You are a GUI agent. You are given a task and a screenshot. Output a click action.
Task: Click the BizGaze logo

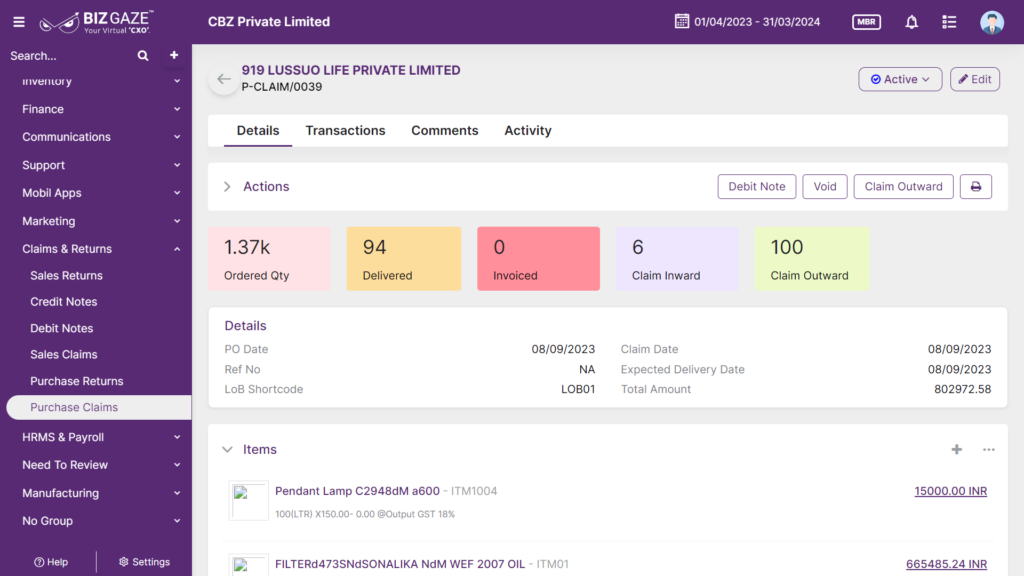click(97, 22)
